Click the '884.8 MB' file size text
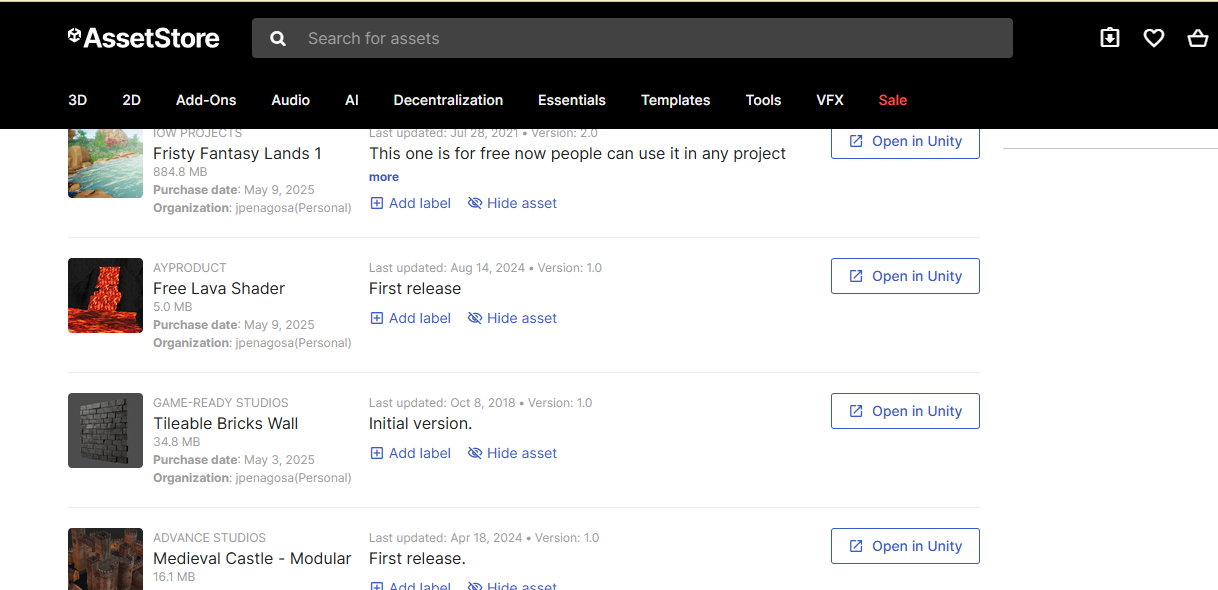The width and height of the screenshot is (1218, 590). pyautogui.click(x=180, y=172)
